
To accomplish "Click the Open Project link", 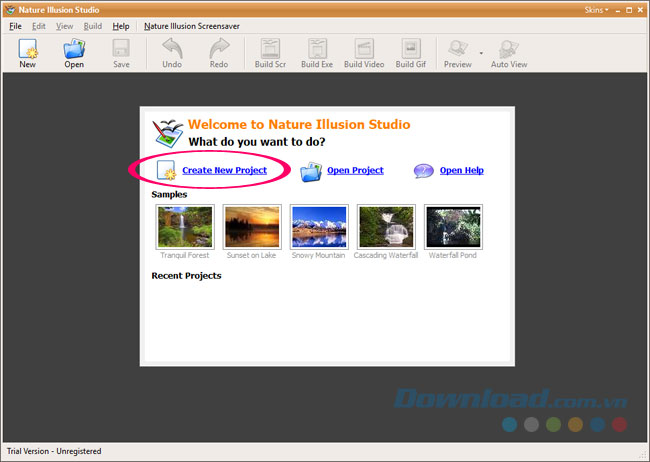I will 355,170.
